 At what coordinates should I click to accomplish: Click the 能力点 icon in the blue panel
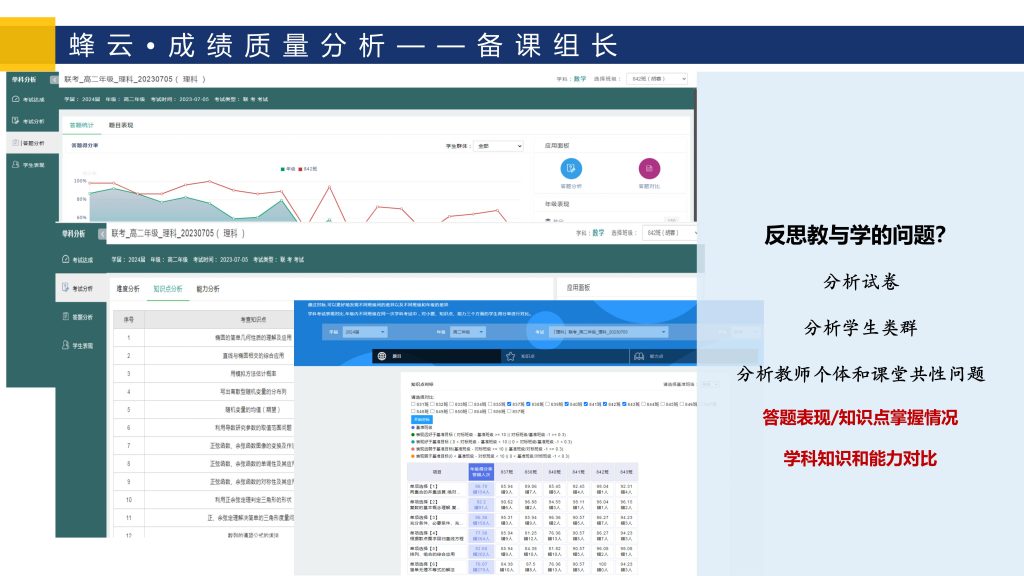point(639,355)
